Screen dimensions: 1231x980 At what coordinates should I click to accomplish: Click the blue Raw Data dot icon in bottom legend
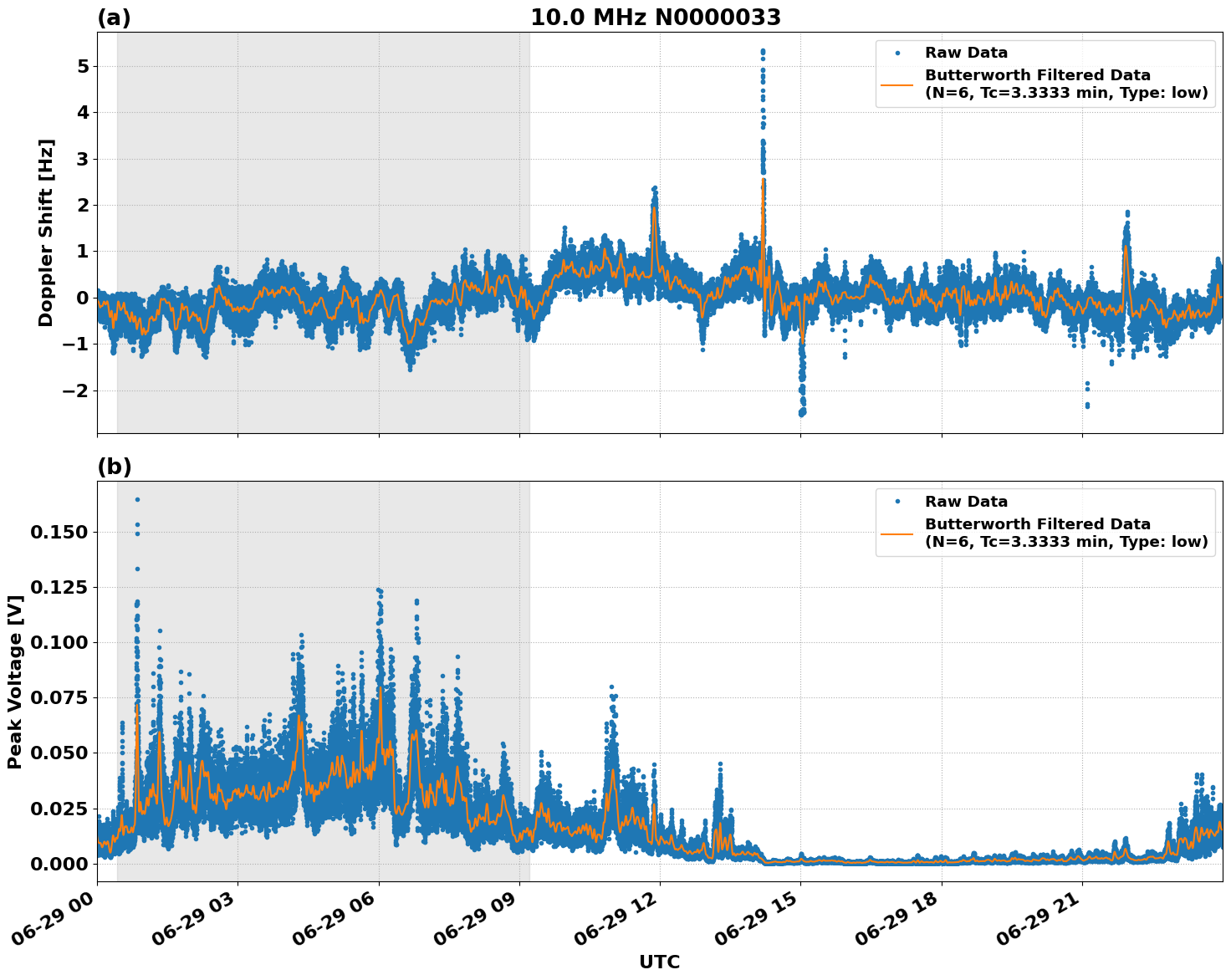(896, 500)
